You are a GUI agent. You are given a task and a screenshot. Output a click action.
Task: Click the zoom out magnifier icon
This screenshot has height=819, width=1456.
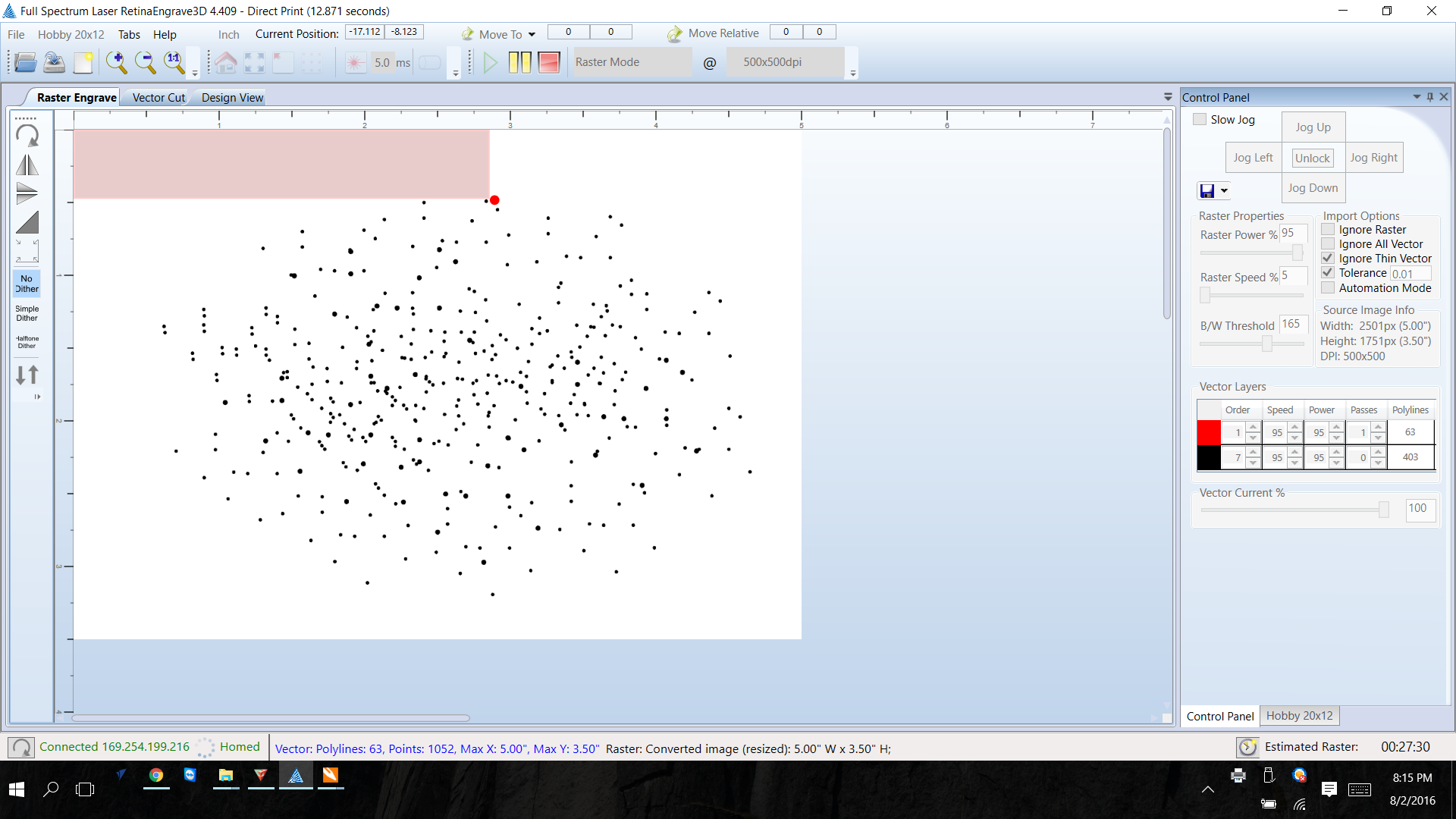click(x=145, y=62)
